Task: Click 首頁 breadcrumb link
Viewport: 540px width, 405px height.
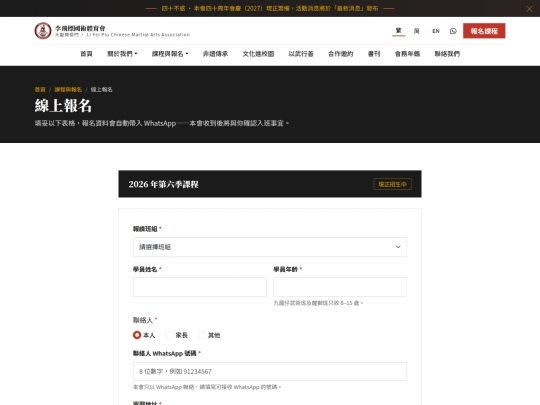Action: pos(40,90)
